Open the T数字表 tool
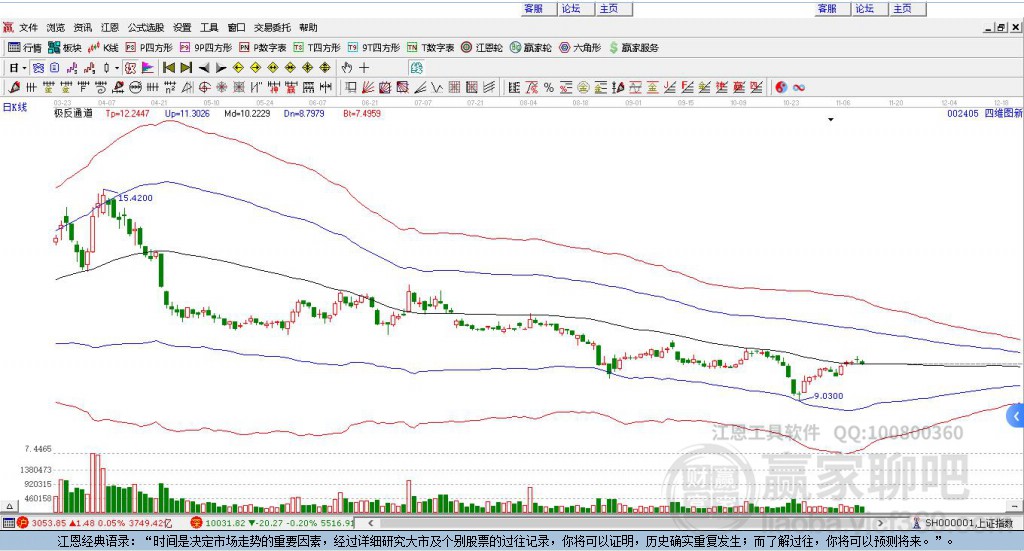Viewport: 1024px width, 551px height. click(x=430, y=48)
